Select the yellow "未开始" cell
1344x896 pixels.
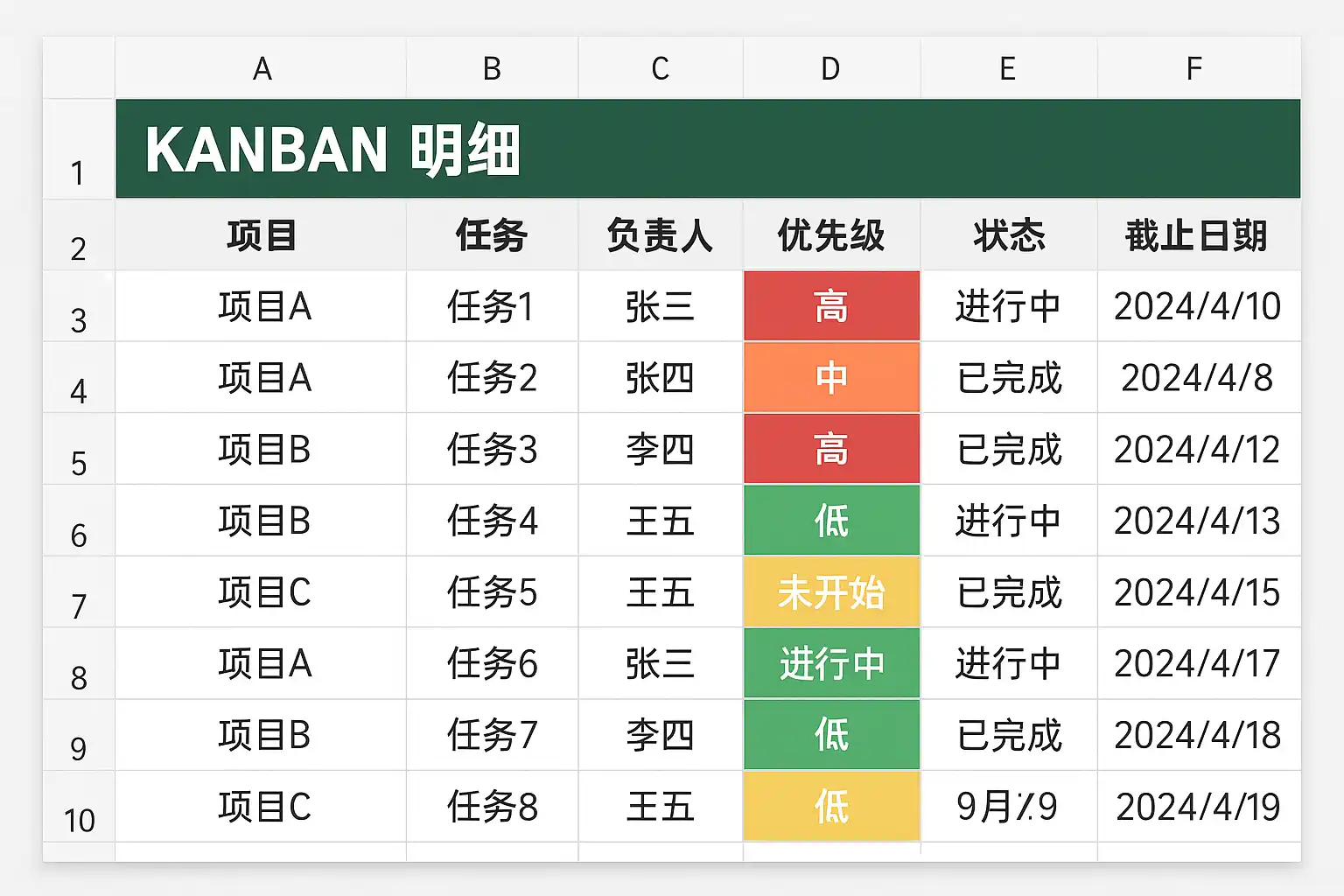831,592
